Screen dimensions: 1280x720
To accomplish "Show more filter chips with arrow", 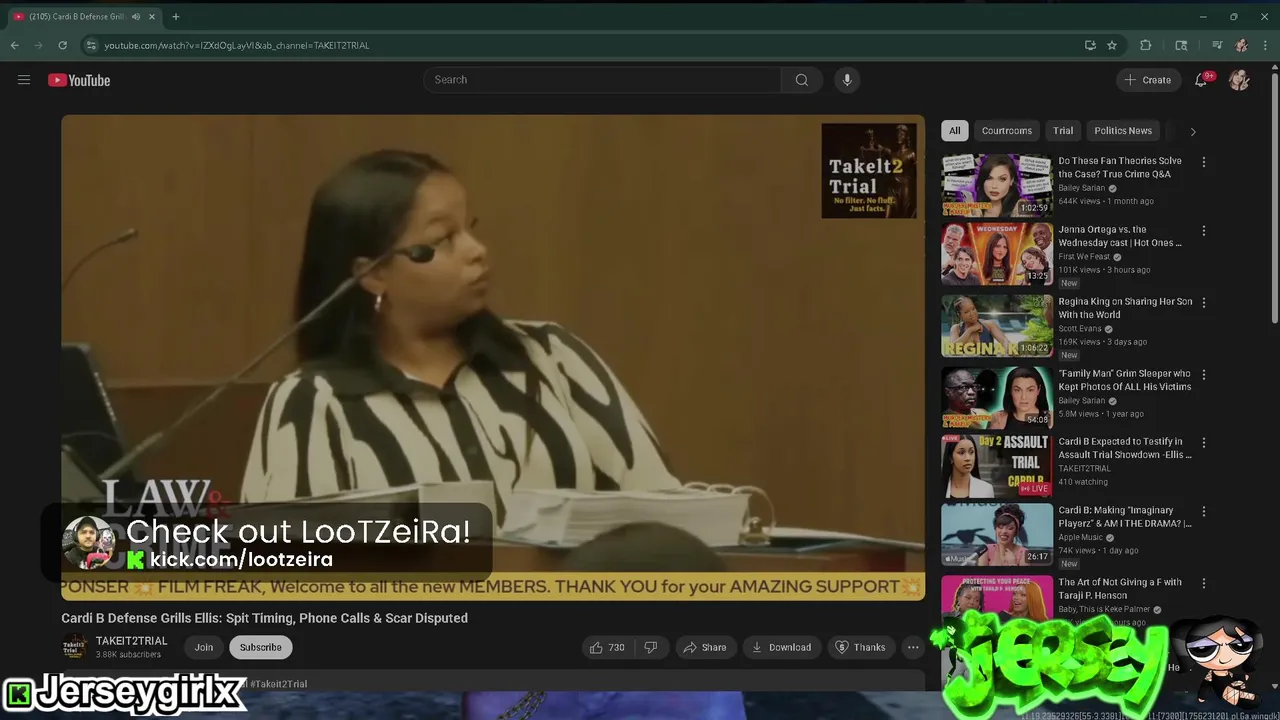I will (x=1192, y=131).
